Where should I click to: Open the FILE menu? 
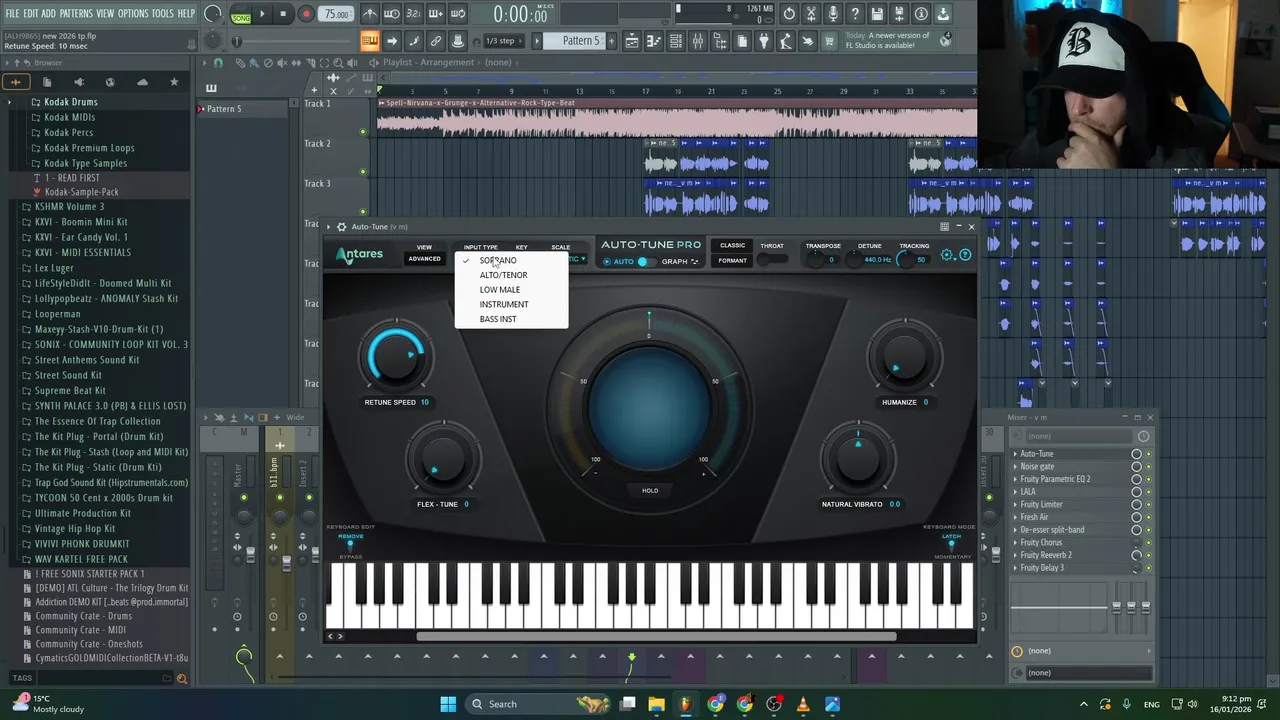13,14
